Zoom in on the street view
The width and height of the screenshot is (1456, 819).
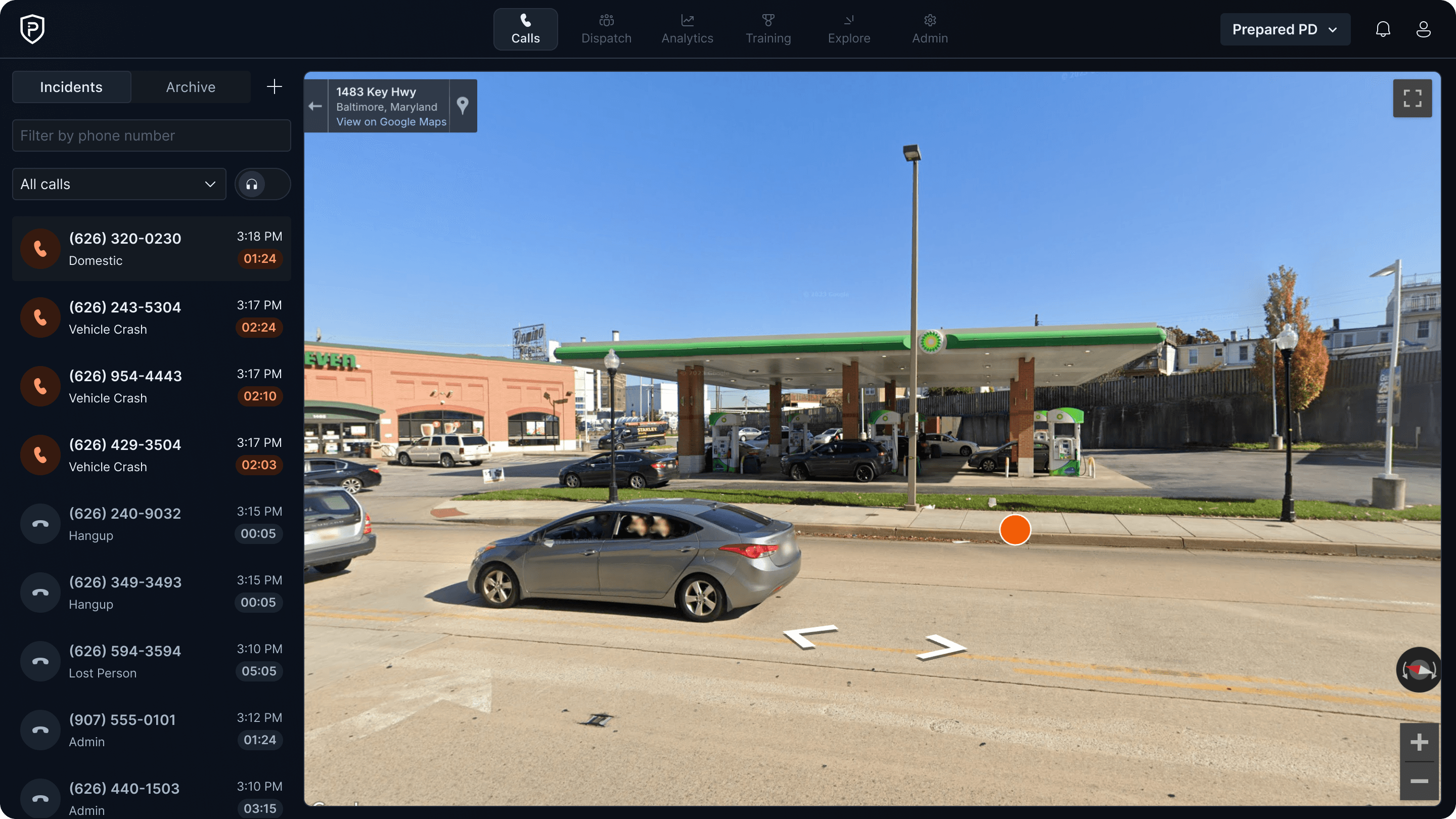click(x=1419, y=742)
